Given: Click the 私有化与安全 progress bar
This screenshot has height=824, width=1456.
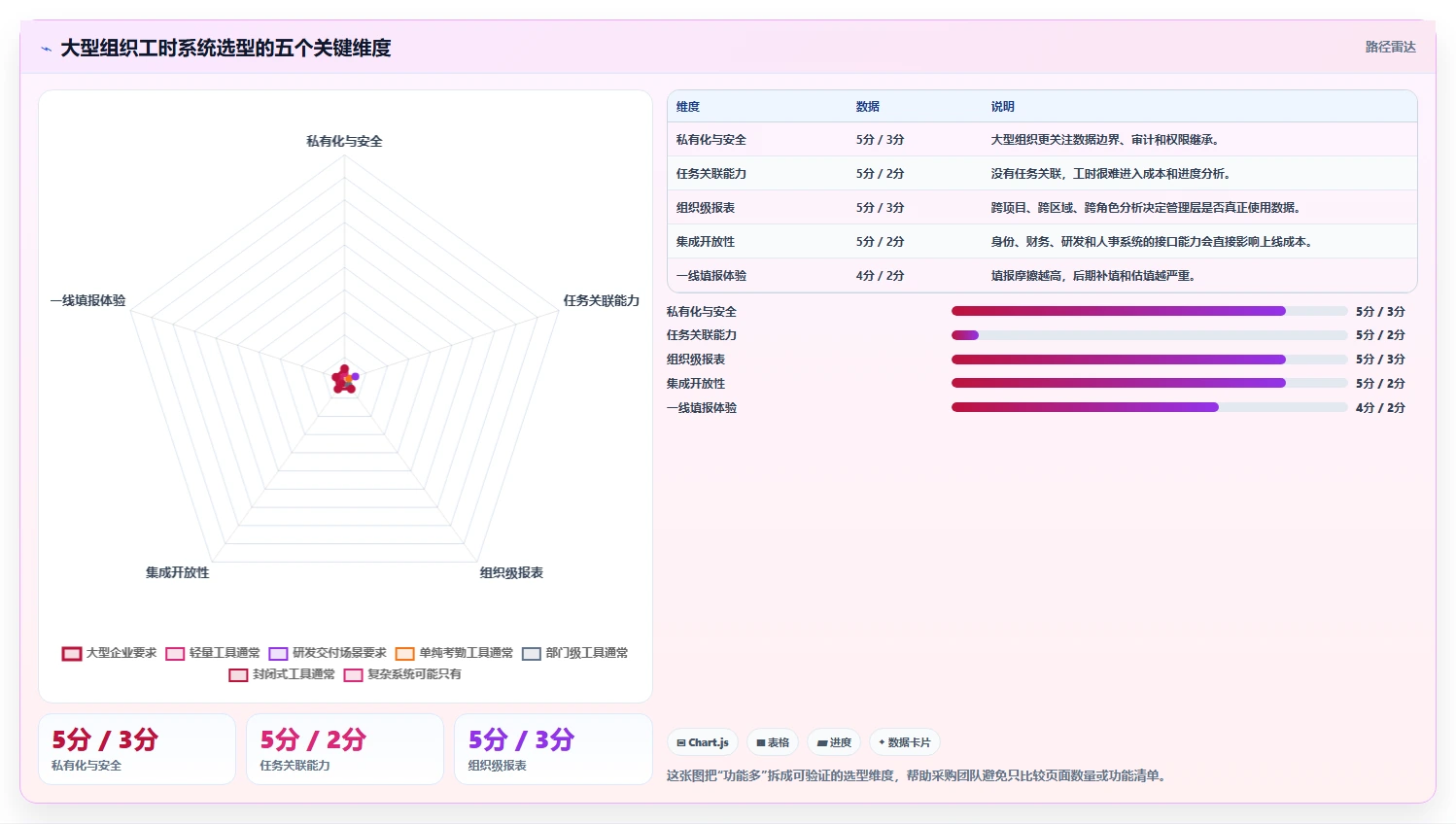Looking at the screenshot, I should click(x=1150, y=311).
